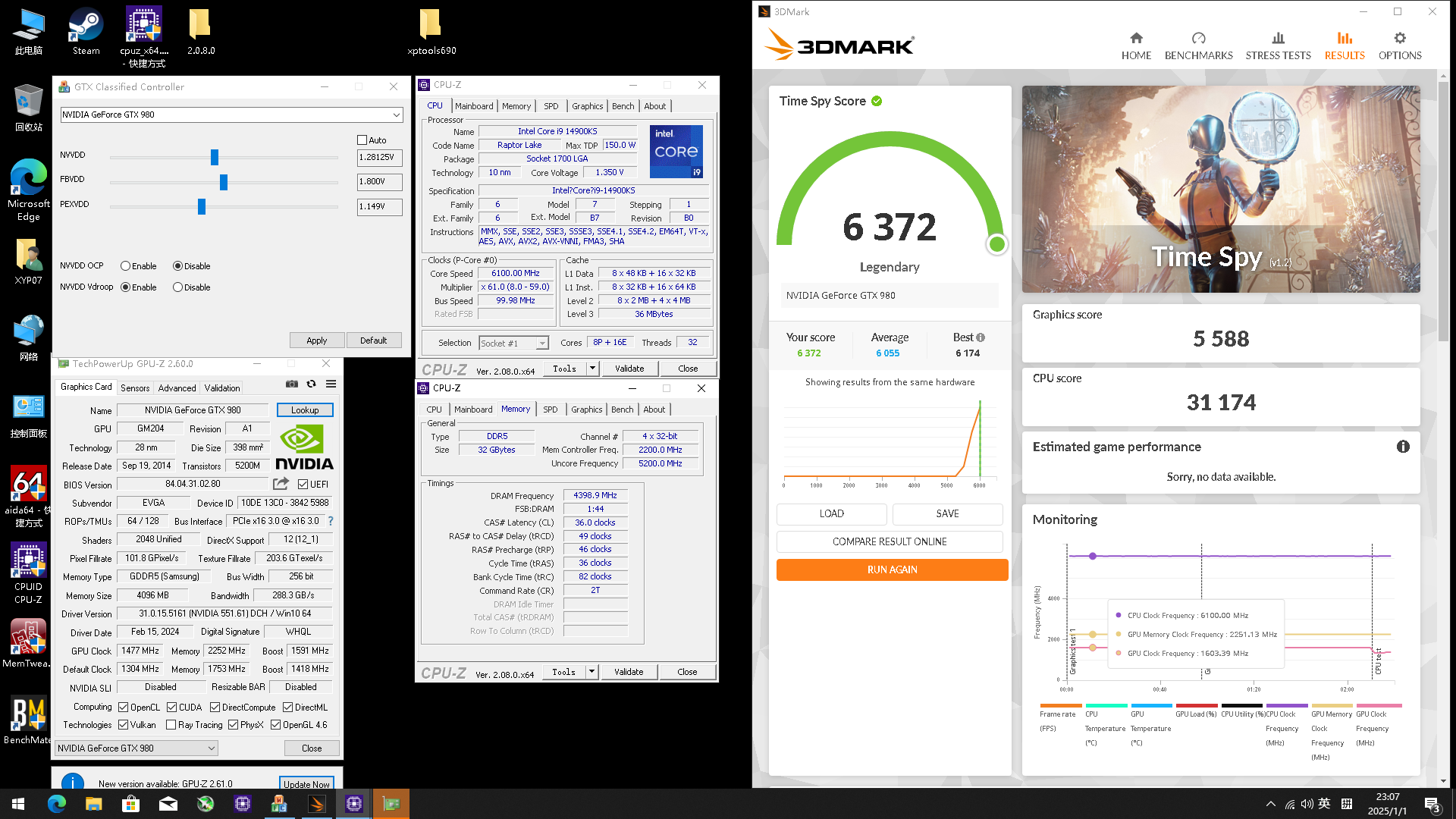Open Sensors tab in GPU-Z
Viewport: 1456px width, 819px height.
point(135,388)
